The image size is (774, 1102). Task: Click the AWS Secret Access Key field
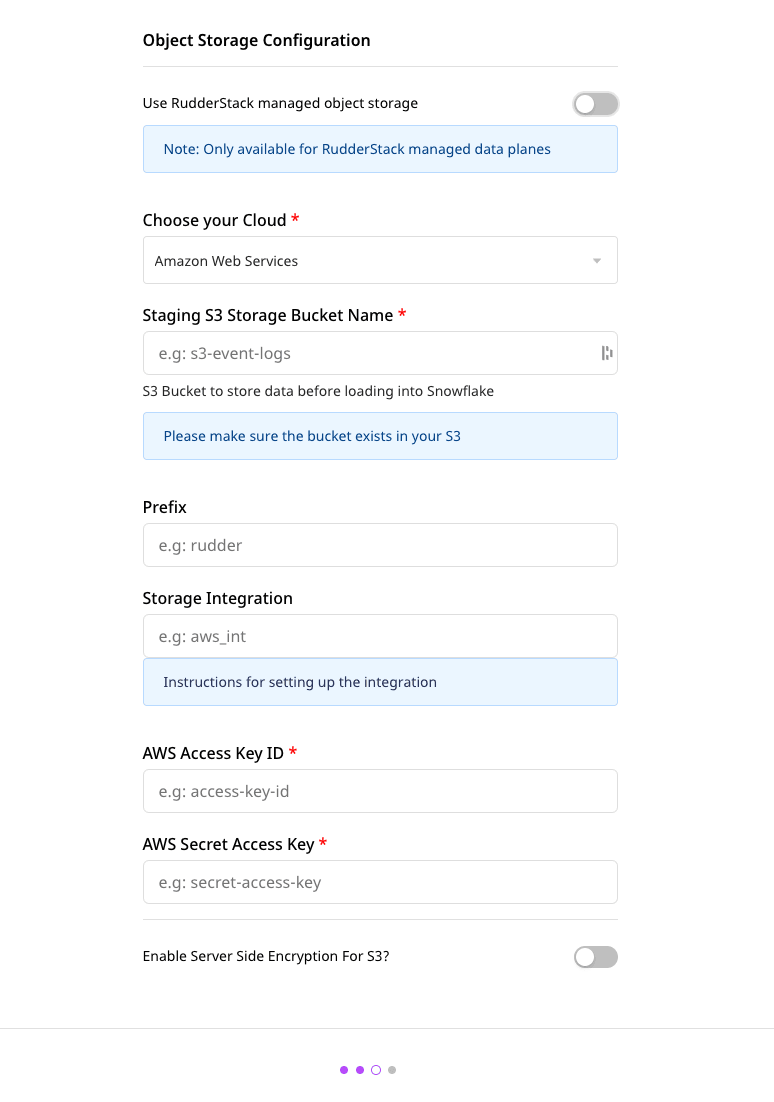pos(380,882)
